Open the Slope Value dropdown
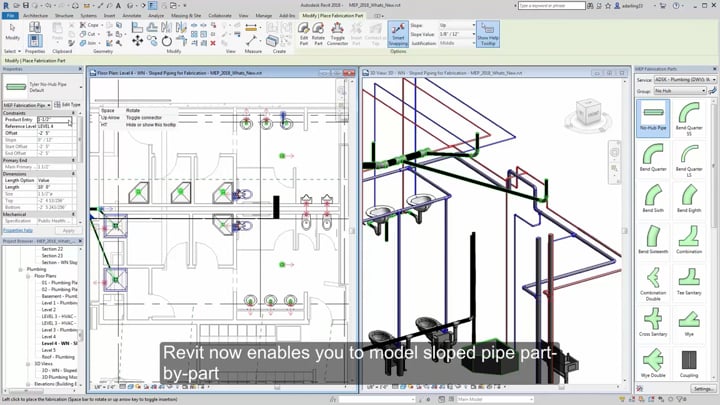This screenshot has width=720, height=405. pos(457,34)
